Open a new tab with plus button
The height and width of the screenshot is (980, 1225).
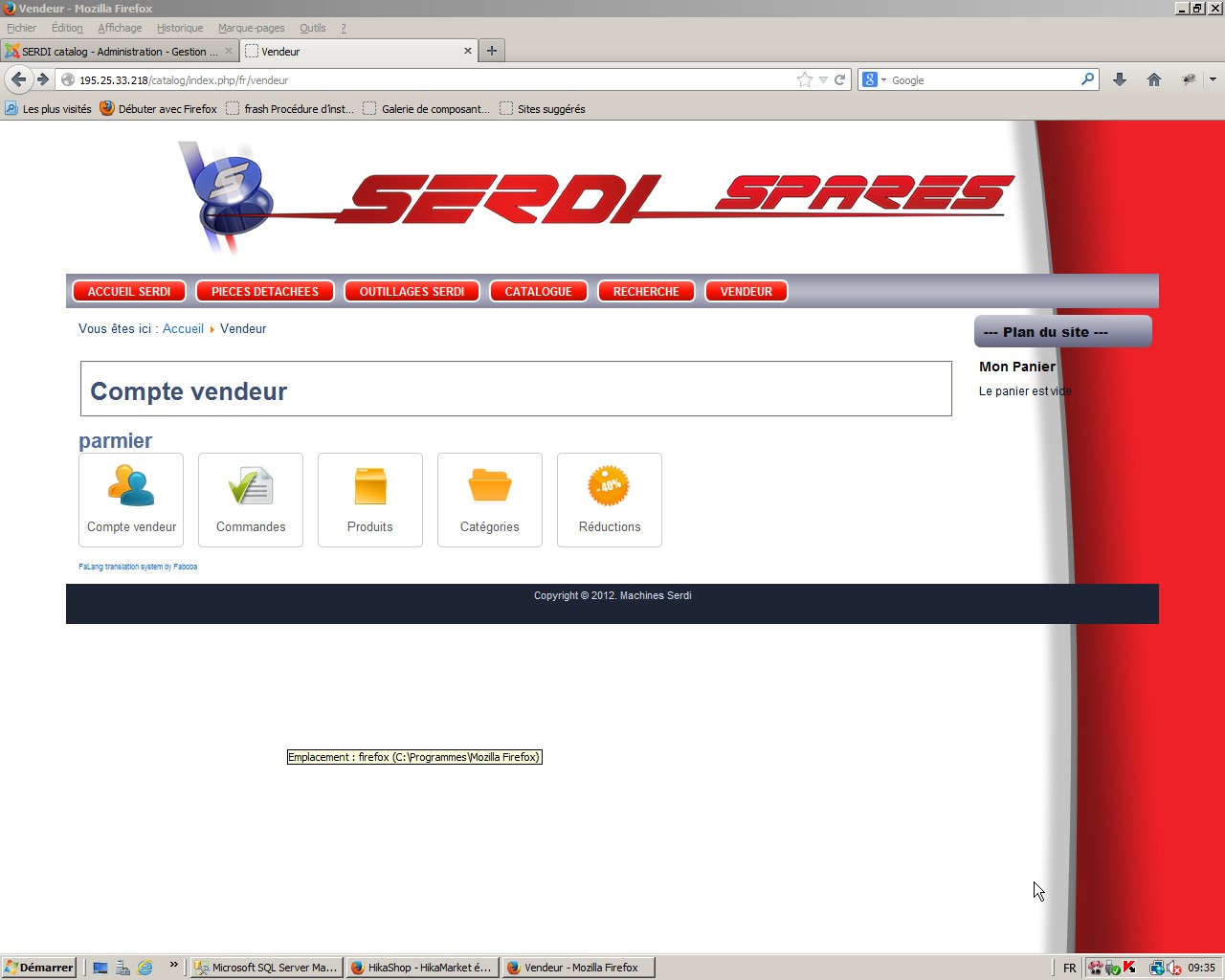492,51
